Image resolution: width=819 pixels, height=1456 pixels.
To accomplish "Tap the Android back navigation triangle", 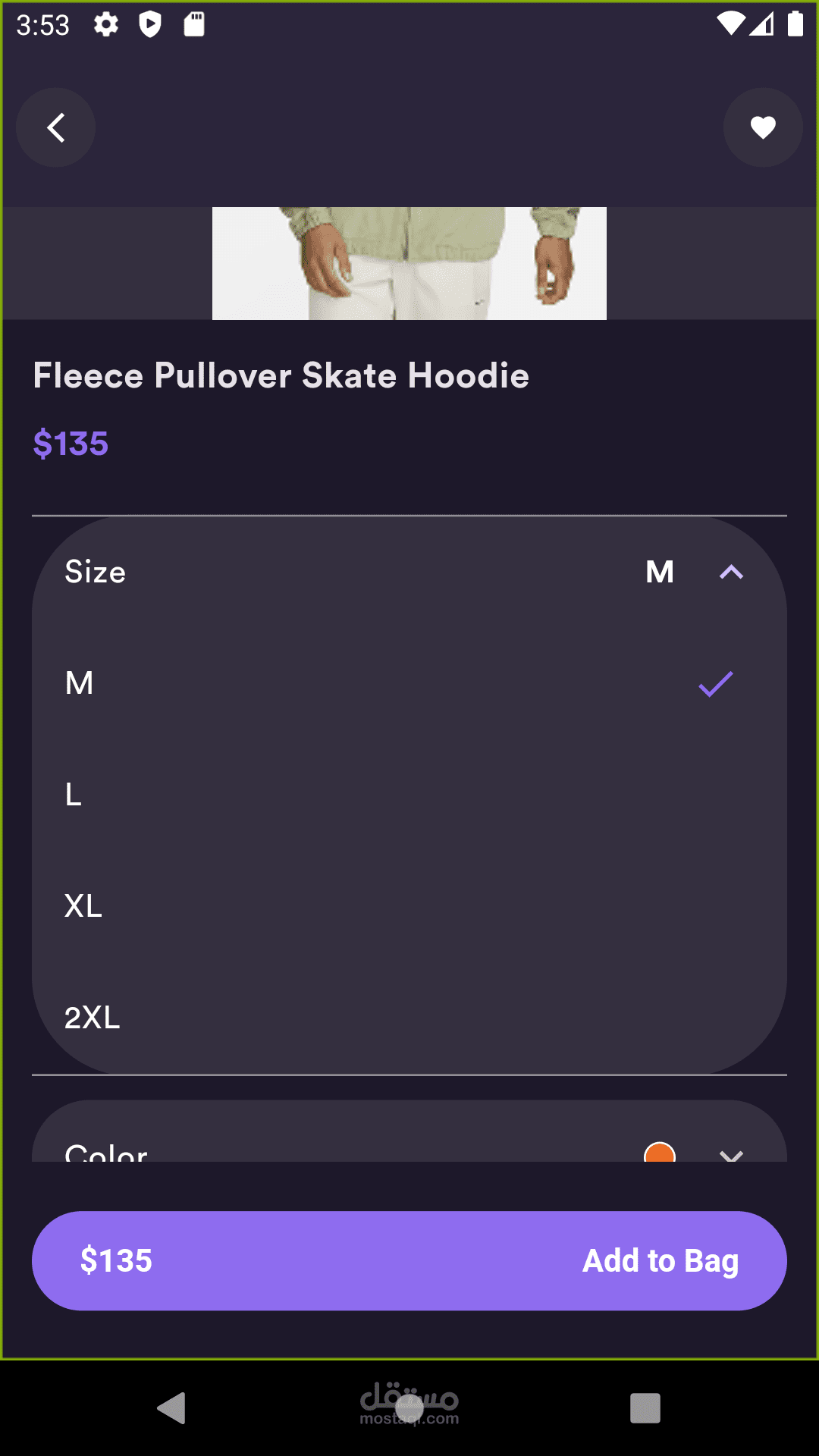I will tap(171, 1408).
